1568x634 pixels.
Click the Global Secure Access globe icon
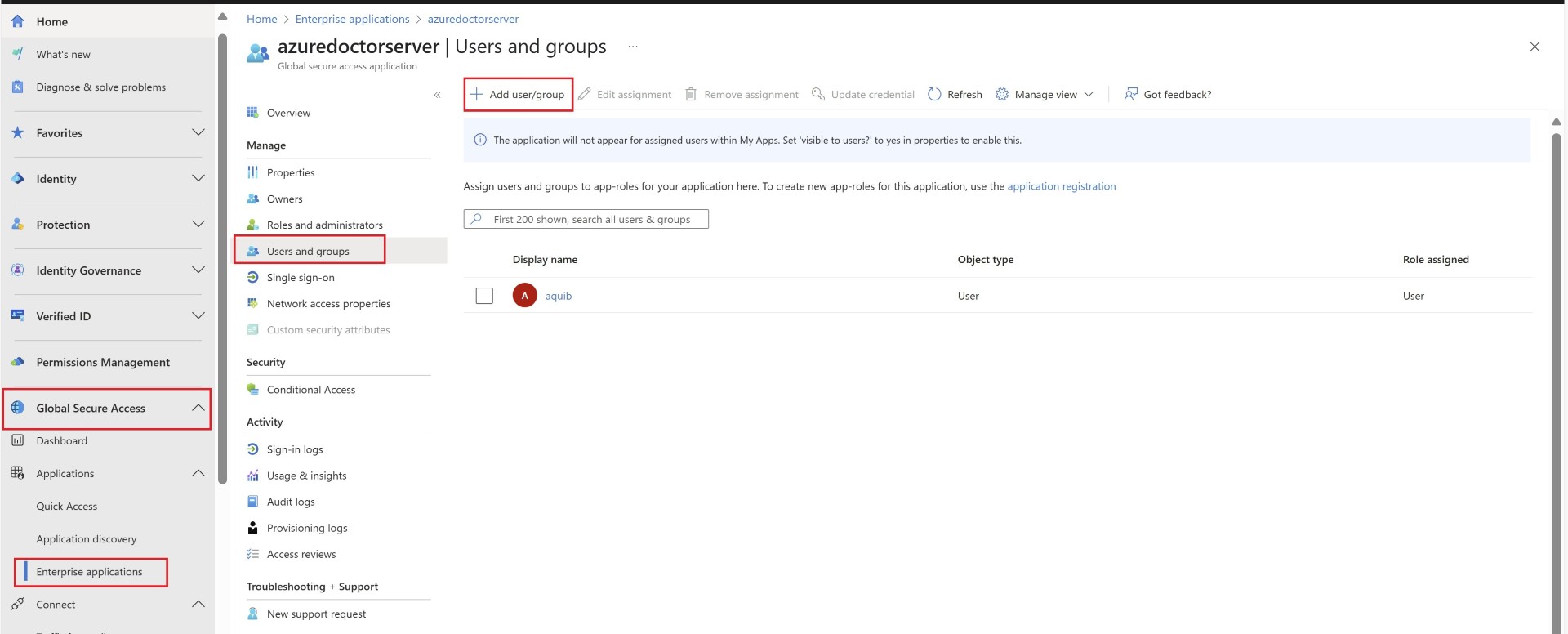[17, 407]
